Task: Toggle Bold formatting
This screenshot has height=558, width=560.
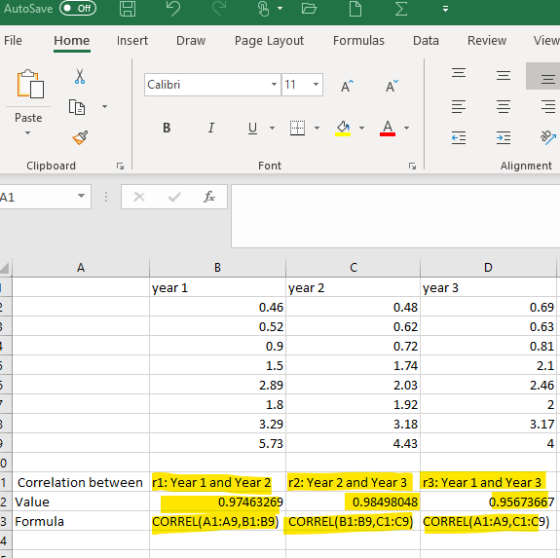Action: 166,128
